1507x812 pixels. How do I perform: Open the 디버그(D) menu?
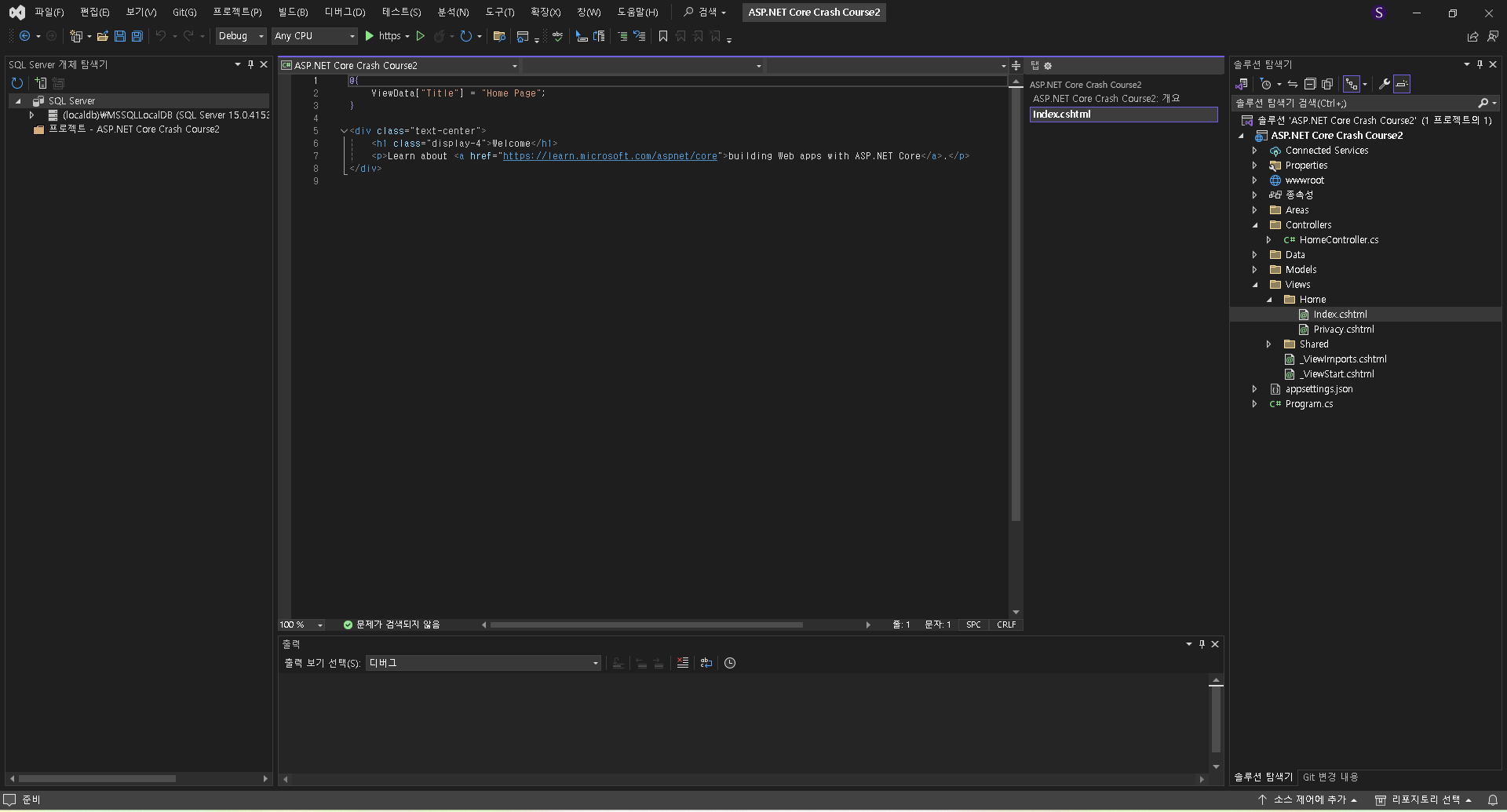345,13
